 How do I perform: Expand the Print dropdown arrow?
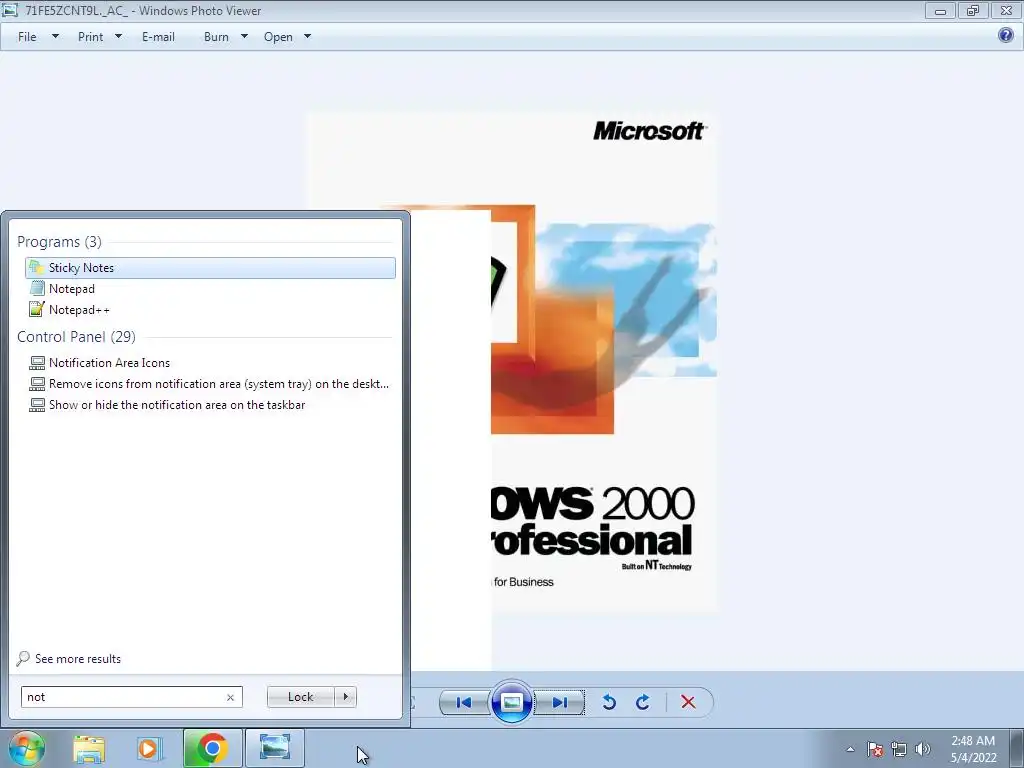(x=118, y=37)
